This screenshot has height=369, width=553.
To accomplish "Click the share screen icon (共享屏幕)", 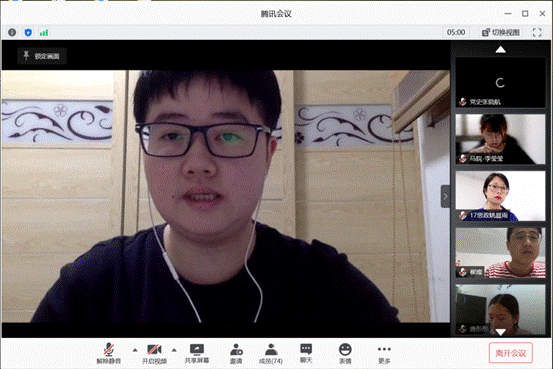I will click(197, 353).
